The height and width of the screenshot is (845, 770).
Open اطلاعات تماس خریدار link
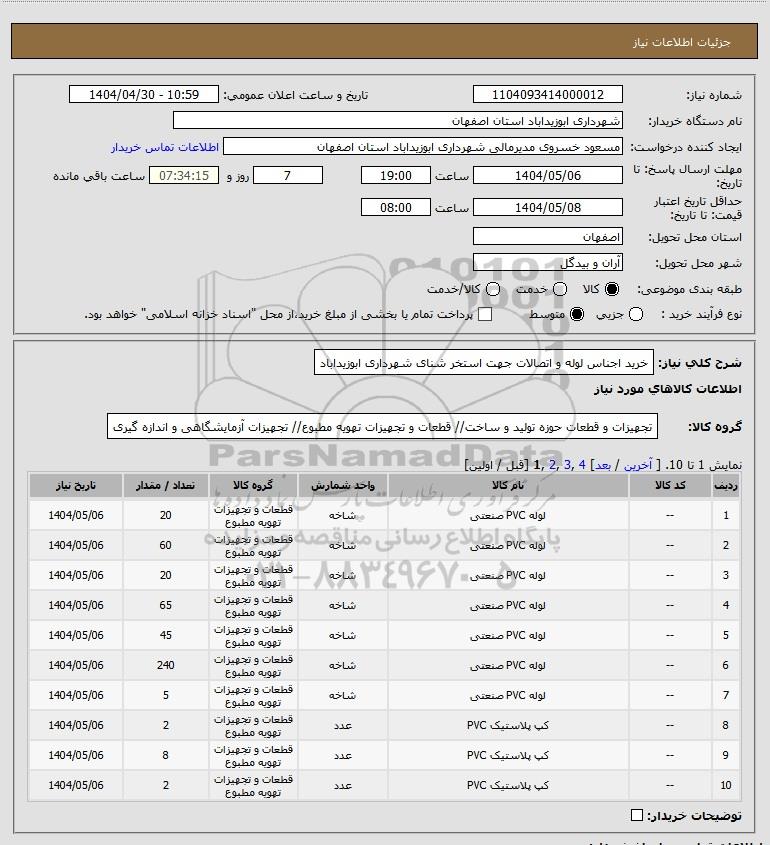pos(165,147)
